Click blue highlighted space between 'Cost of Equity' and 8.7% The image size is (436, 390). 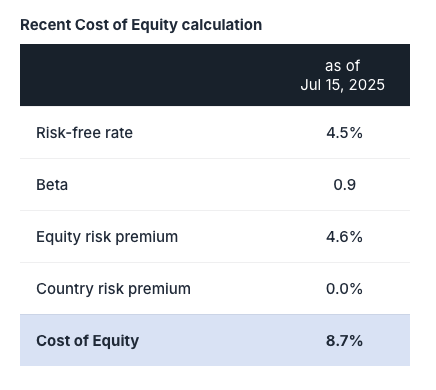[x=232, y=340]
